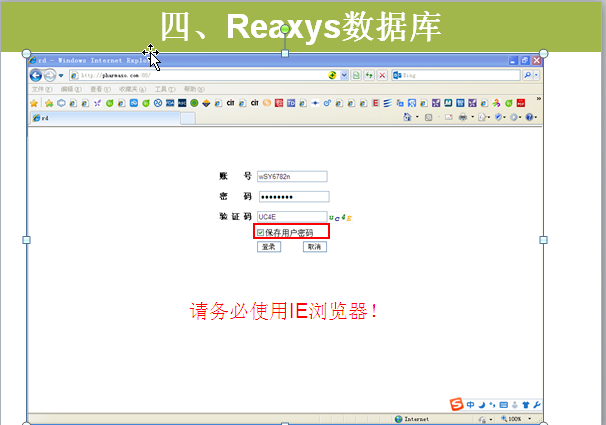Click the magnifier search button
Screen dimensions: 606x425
528,75
